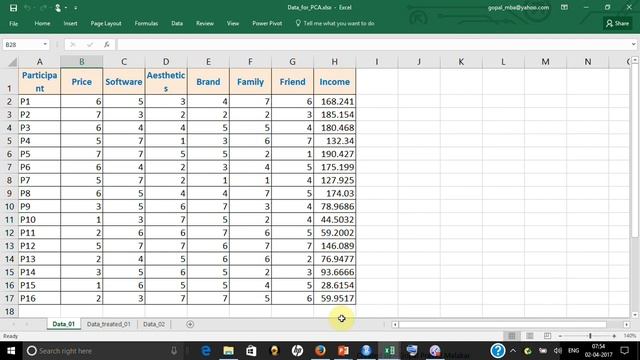Image resolution: width=640 pixels, height=360 pixels.
Task: Click the zoom in plus button
Action: [614, 336]
